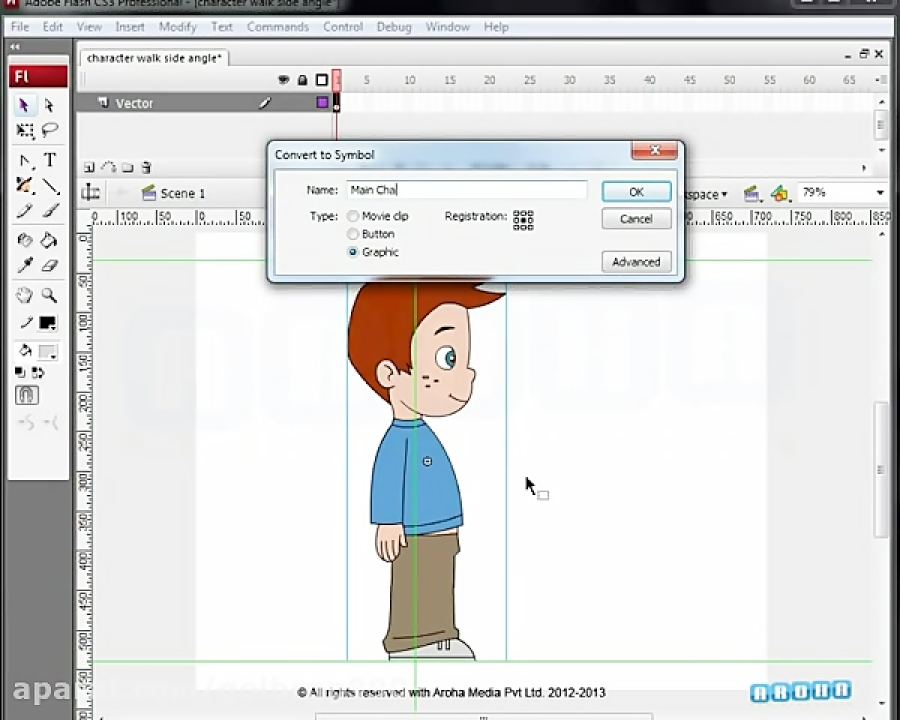The height and width of the screenshot is (720, 900).
Task: Click the Vector layer color swatch
Action: point(322,103)
